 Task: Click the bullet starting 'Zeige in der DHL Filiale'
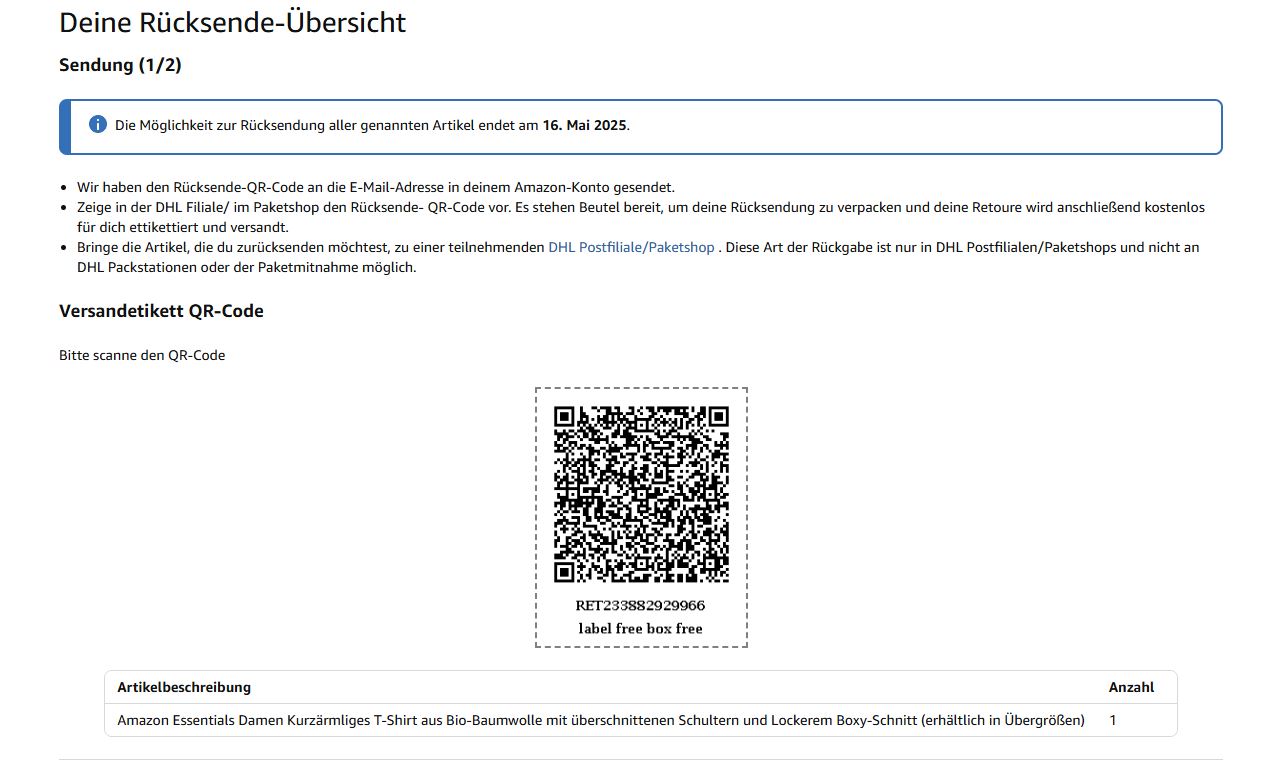(641, 217)
